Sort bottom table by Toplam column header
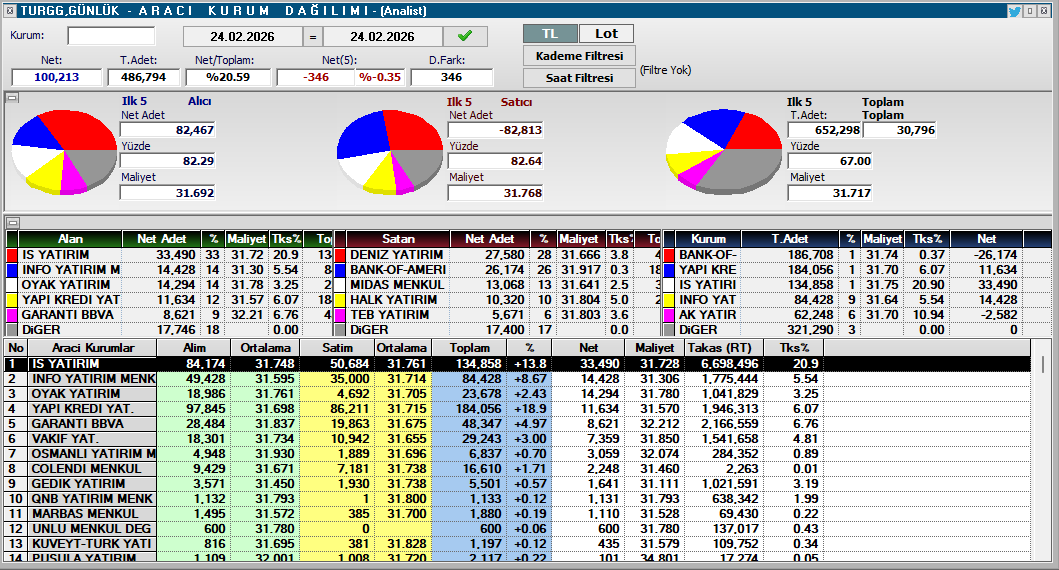 pyautogui.click(x=469, y=348)
